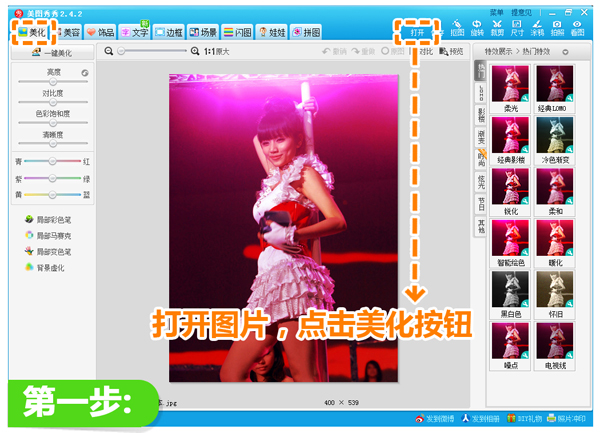
Task: Click the 对比 compare button
Action: (x=426, y=50)
